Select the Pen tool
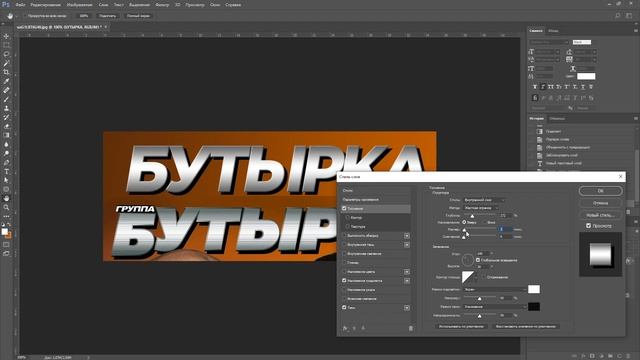This screenshot has height=360, width=640. 6,162
